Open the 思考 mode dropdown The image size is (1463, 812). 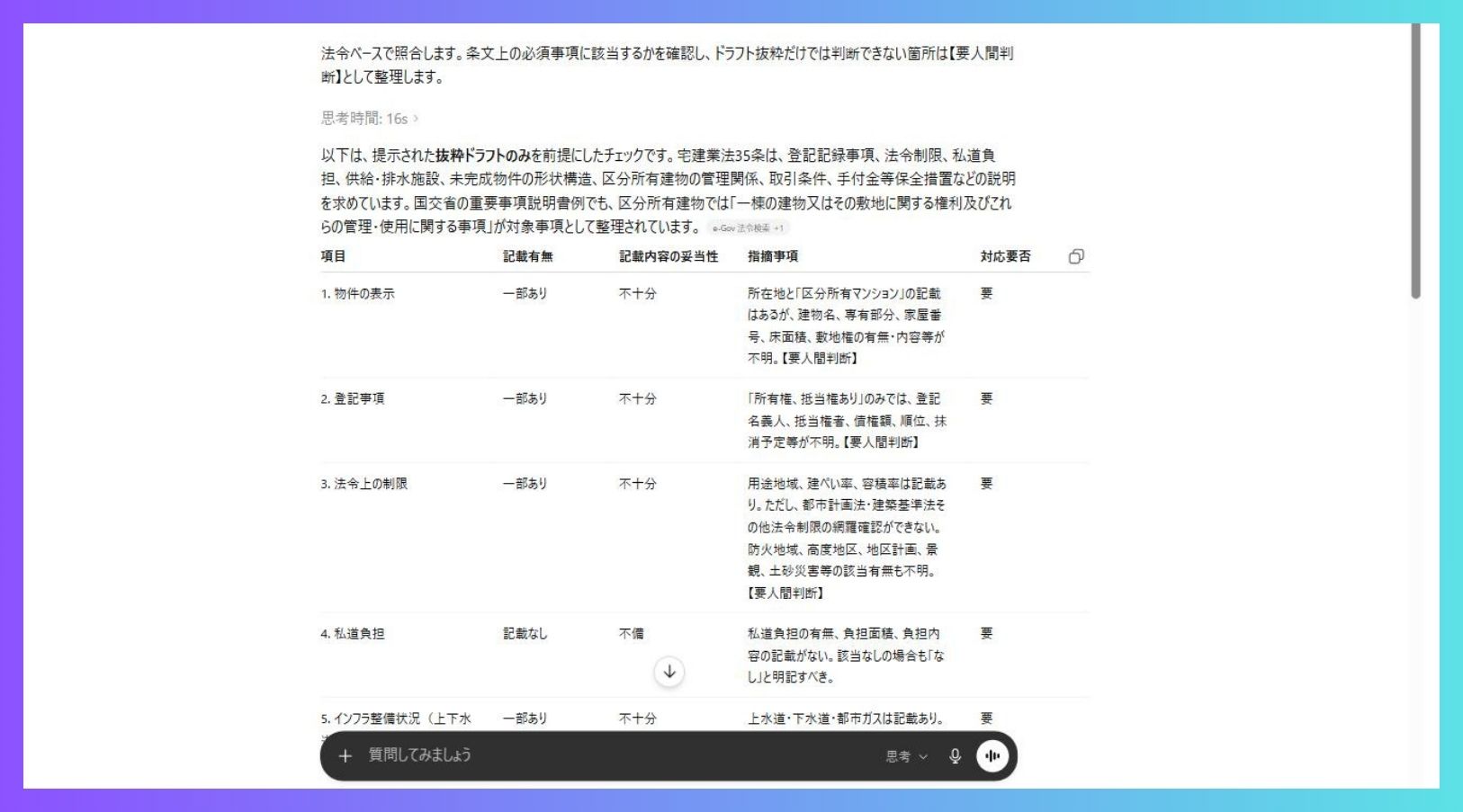[x=906, y=756]
